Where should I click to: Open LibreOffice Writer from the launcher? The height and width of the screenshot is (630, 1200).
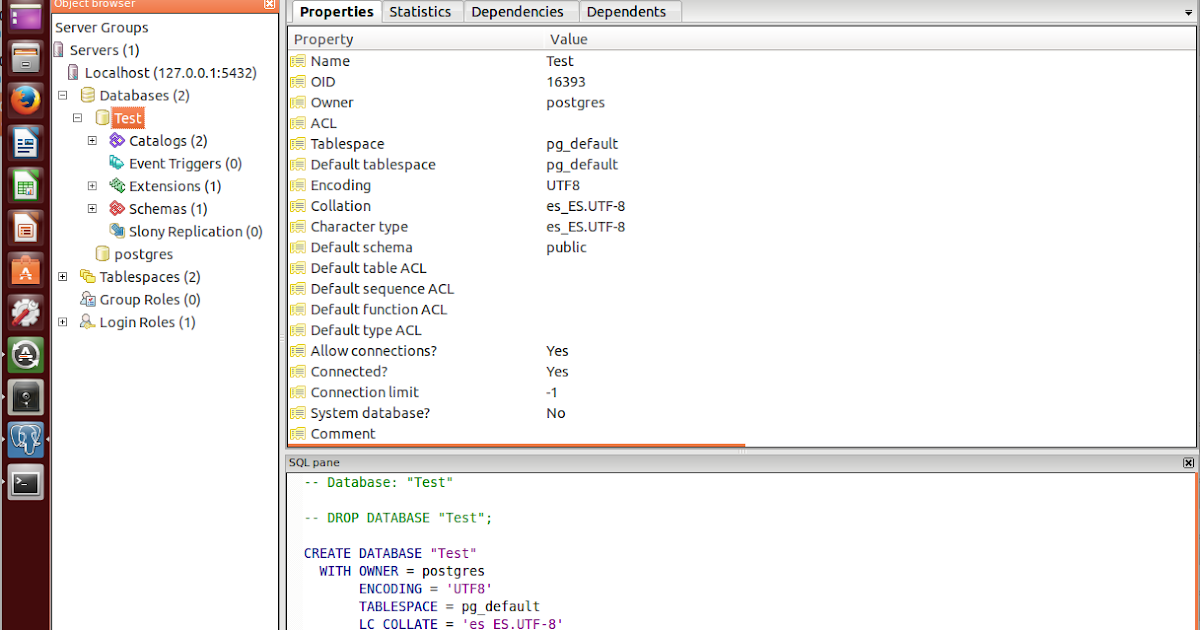coord(26,143)
